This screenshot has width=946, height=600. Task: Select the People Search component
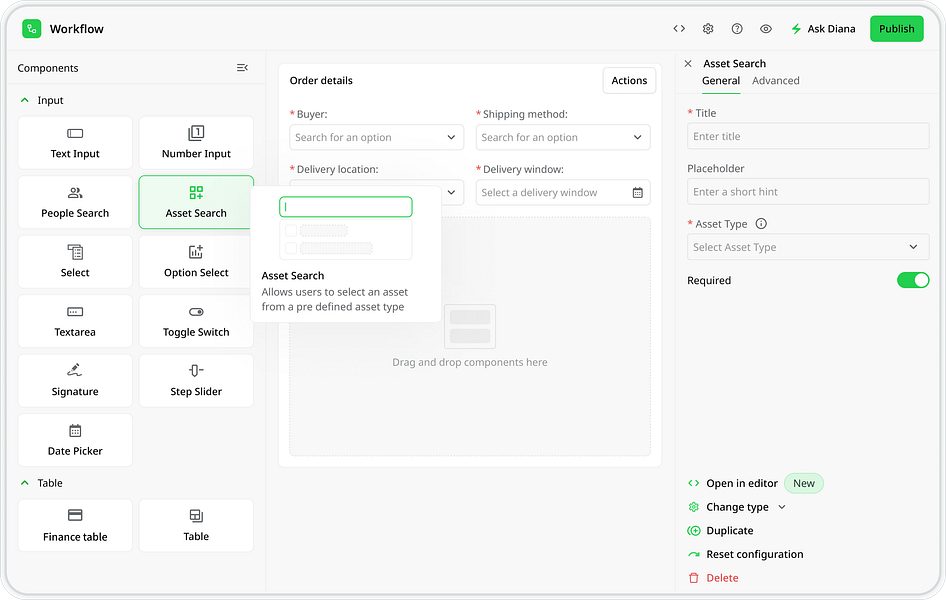point(75,202)
